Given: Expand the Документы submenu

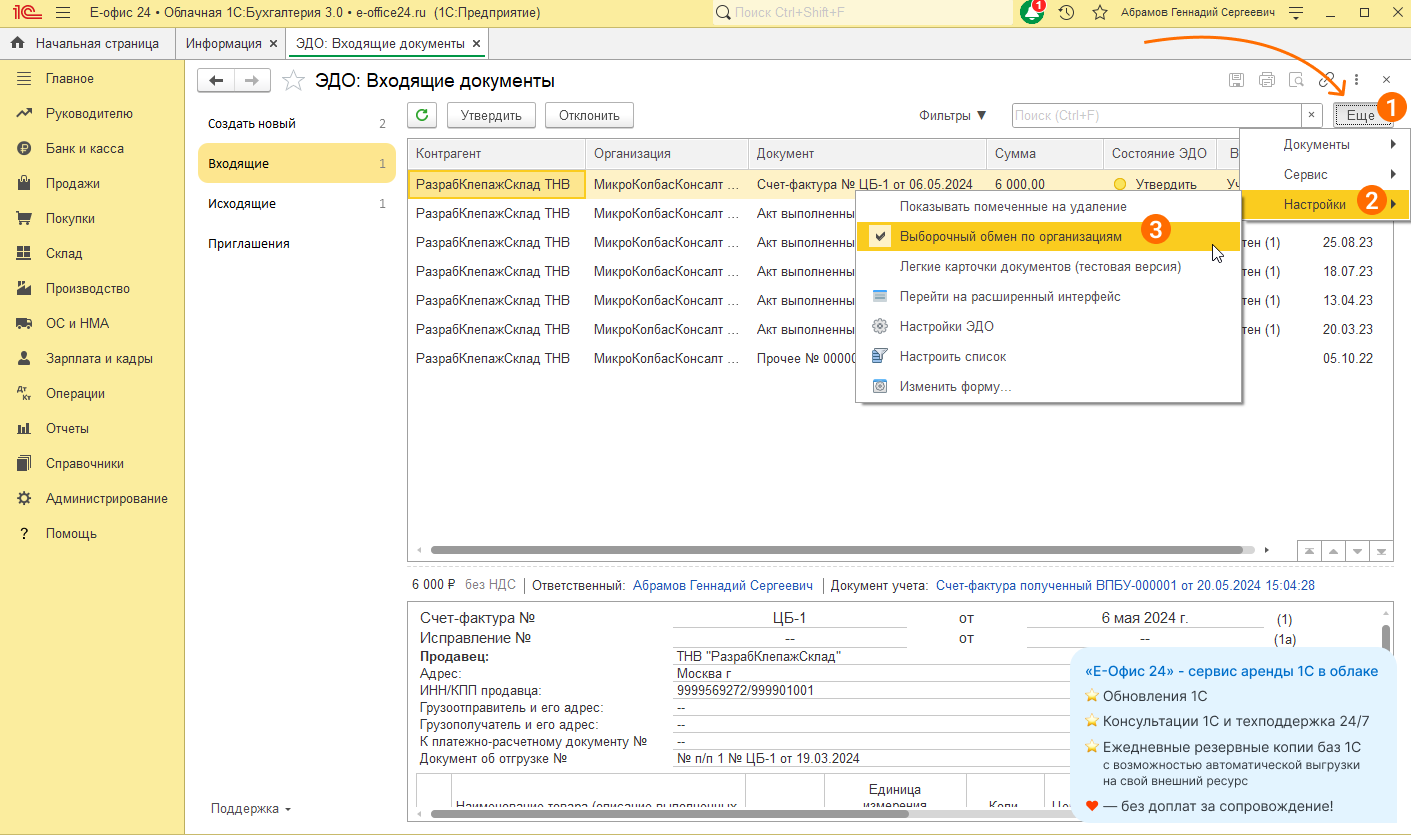Looking at the screenshot, I should [x=1325, y=144].
